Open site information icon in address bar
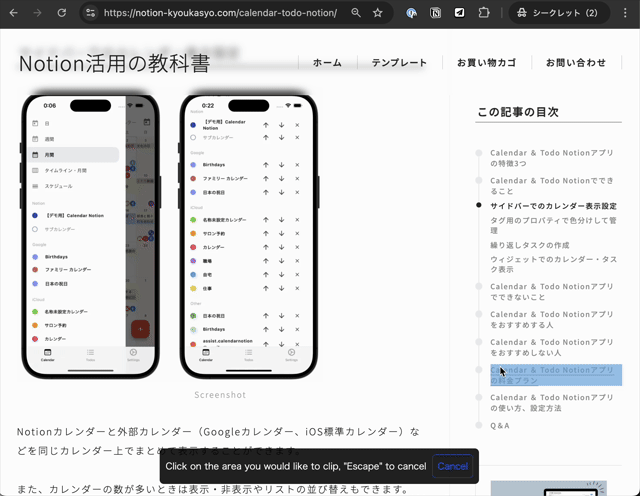Image resolution: width=640 pixels, height=496 pixels. [91, 13]
